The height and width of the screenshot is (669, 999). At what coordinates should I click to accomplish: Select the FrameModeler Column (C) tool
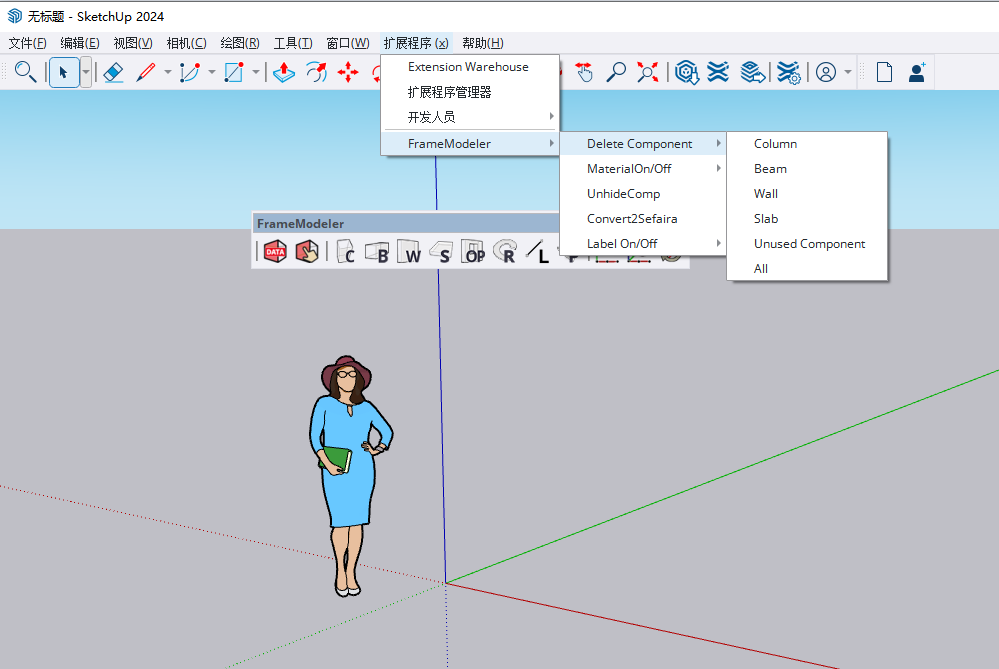pyautogui.click(x=345, y=253)
